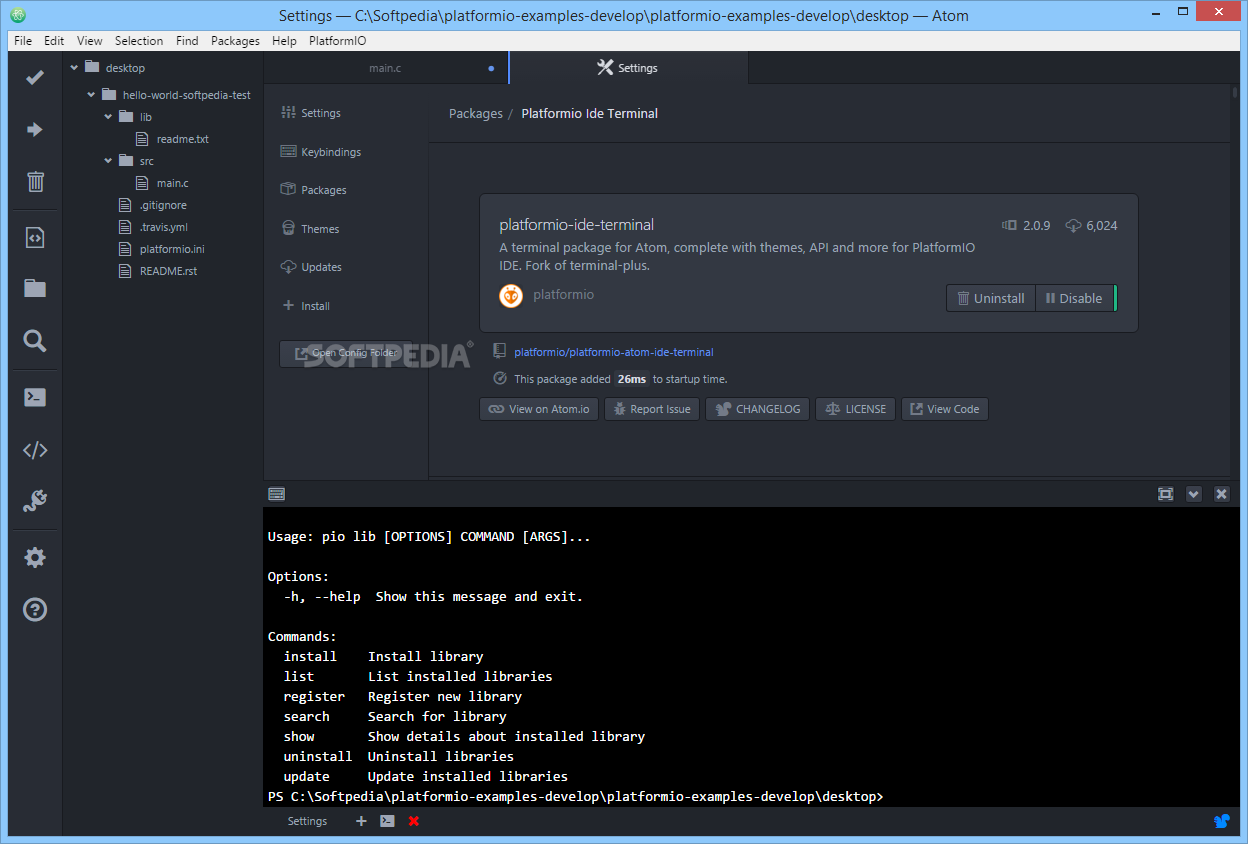The width and height of the screenshot is (1248, 844).
Task: Uninstall the platformio-ide-terminal package
Action: 990,298
